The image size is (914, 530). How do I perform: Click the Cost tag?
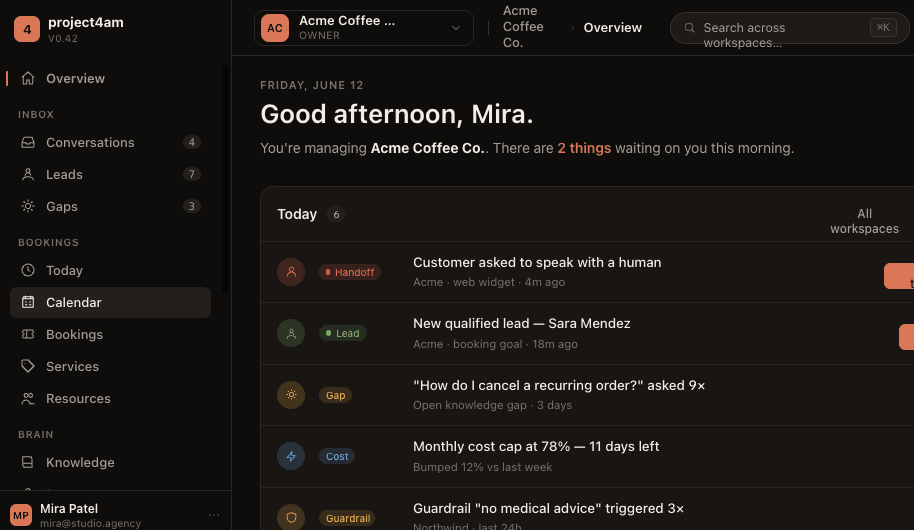337,456
